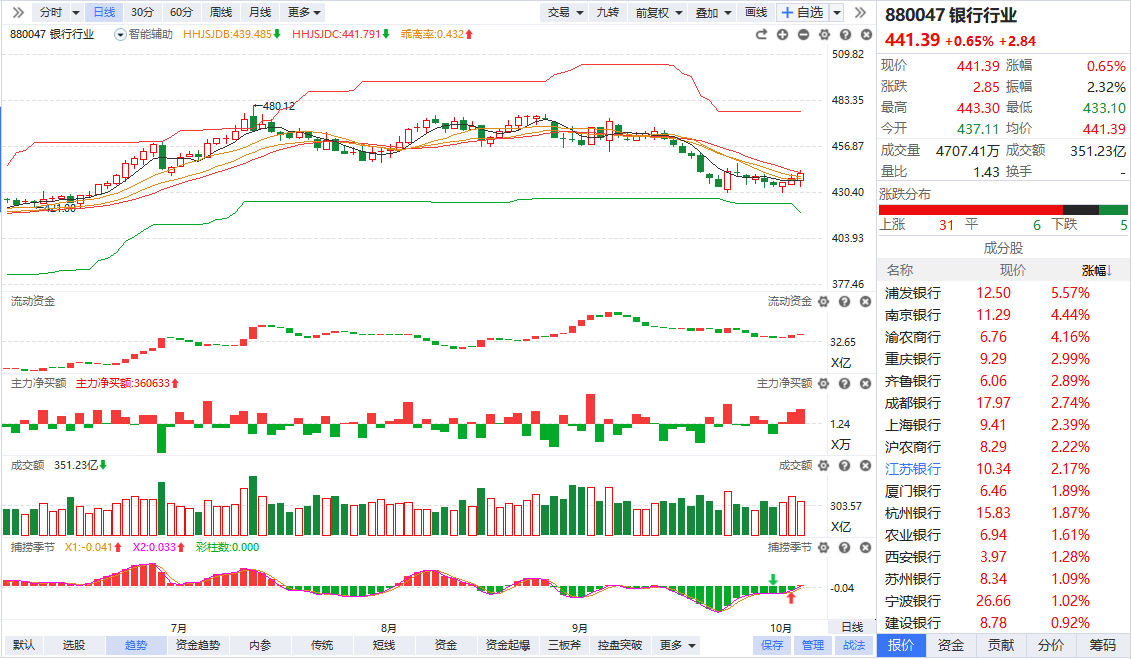Open the 前复权 adjustment dropdown
Screen dimensions: 1131x659
(660, 12)
